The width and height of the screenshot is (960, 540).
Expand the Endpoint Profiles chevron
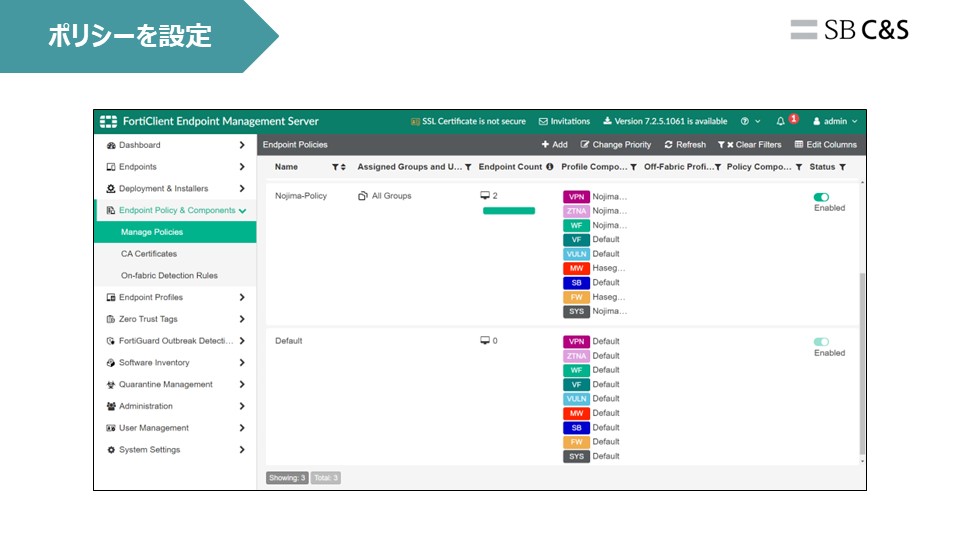(242, 297)
